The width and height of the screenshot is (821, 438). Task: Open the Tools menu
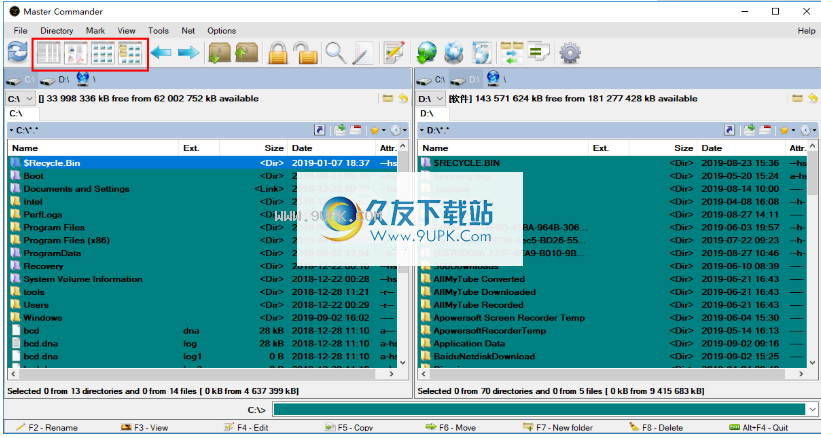tap(158, 30)
